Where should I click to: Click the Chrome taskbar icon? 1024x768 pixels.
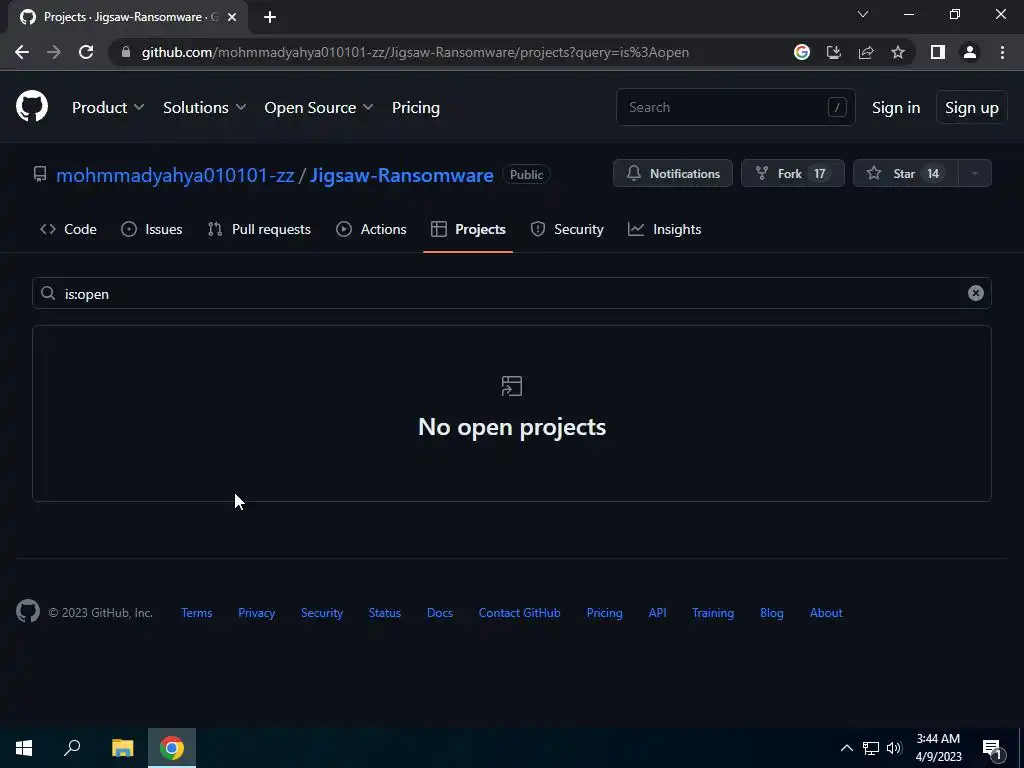(172, 748)
